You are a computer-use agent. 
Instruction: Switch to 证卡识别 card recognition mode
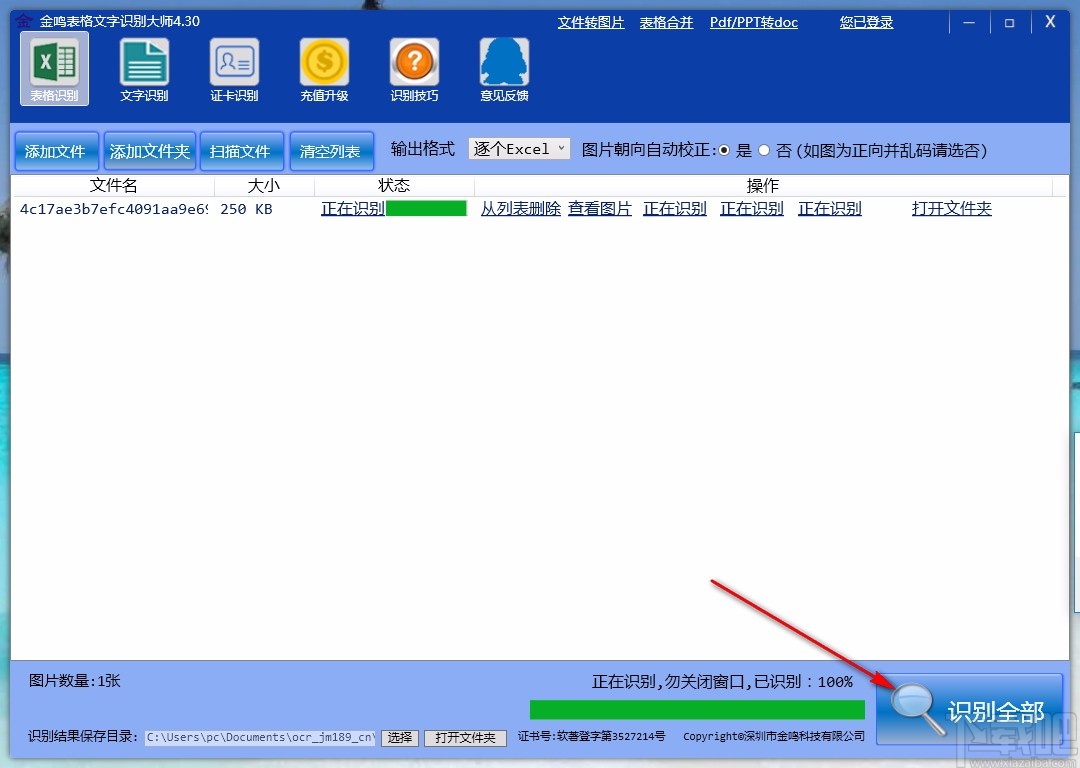(234, 68)
